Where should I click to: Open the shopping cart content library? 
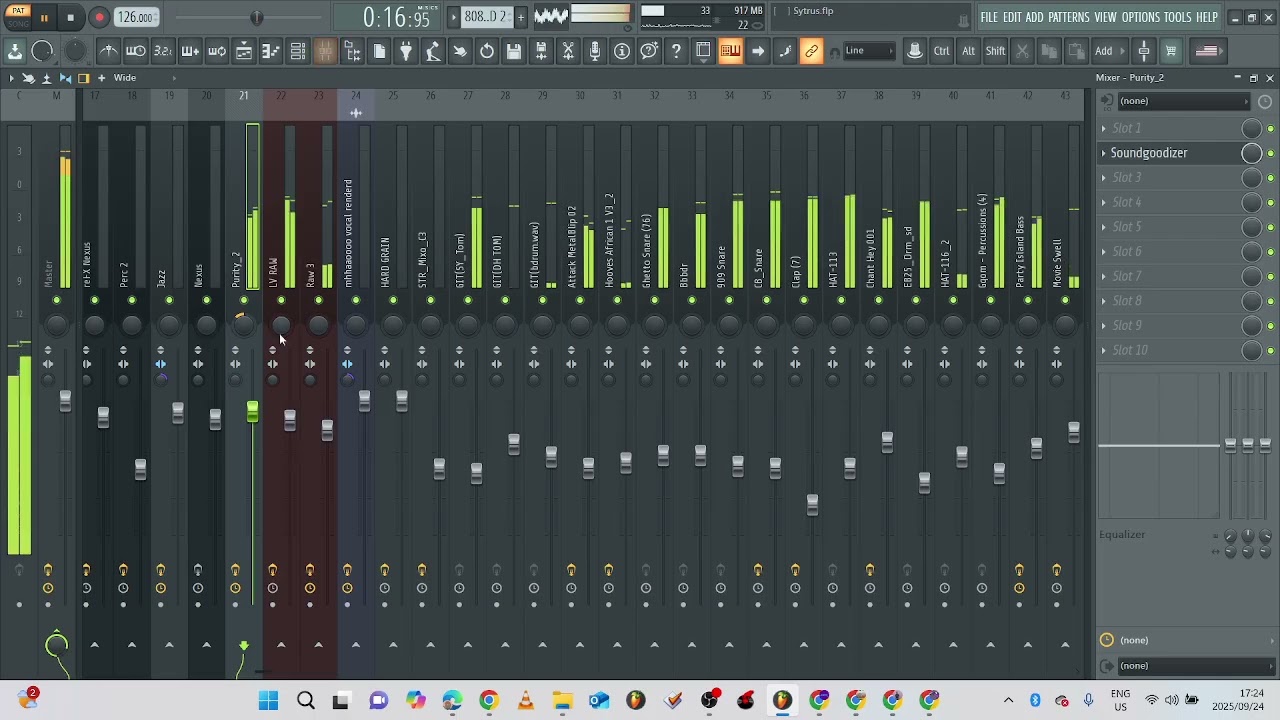(x=1171, y=51)
